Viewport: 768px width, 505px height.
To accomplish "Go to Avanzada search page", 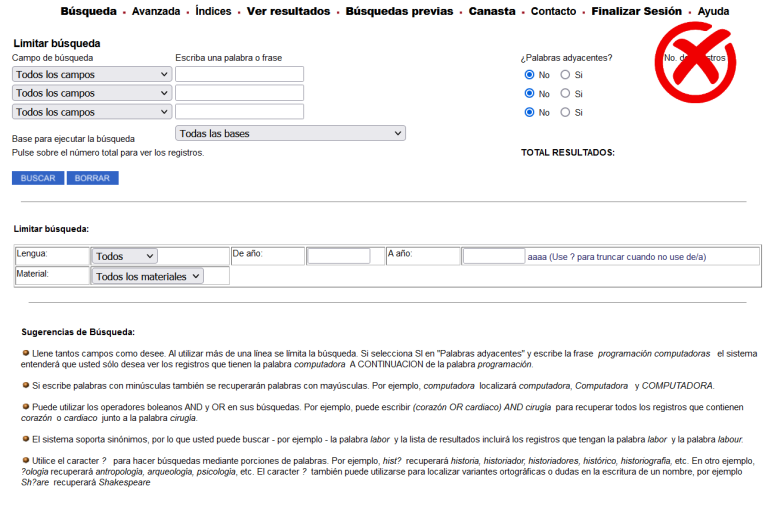I will [156, 11].
